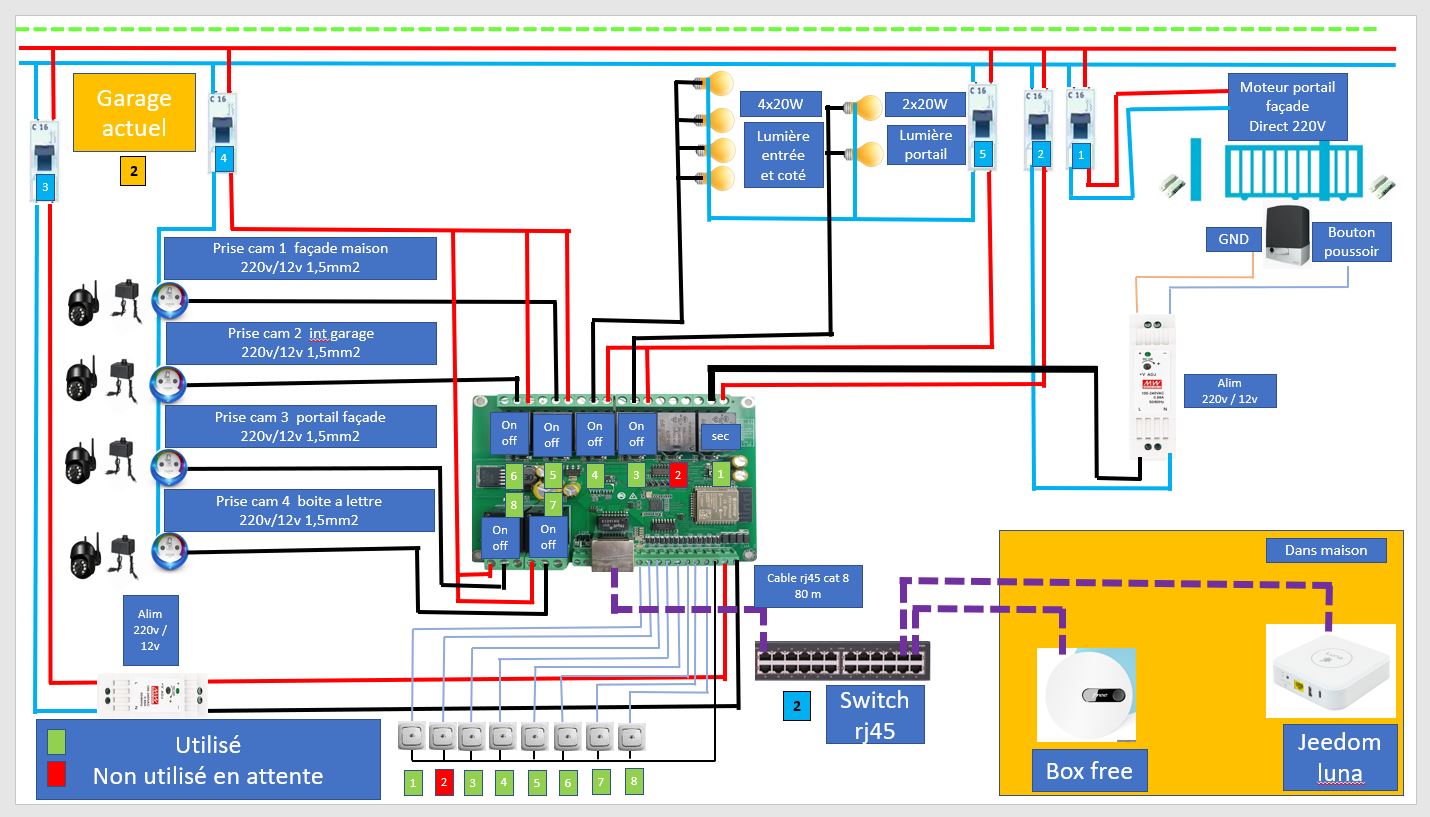Image resolution: width=1430 pixels, height=817 pixels.
Task: Select the C16 breaker numbered 2
Action: pos(1040,130)
